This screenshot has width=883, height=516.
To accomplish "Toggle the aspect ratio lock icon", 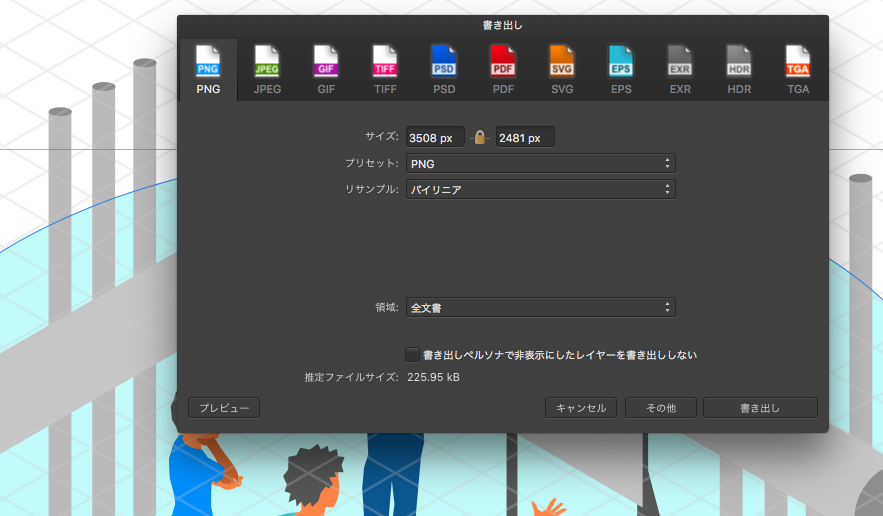I will [480, 137].
